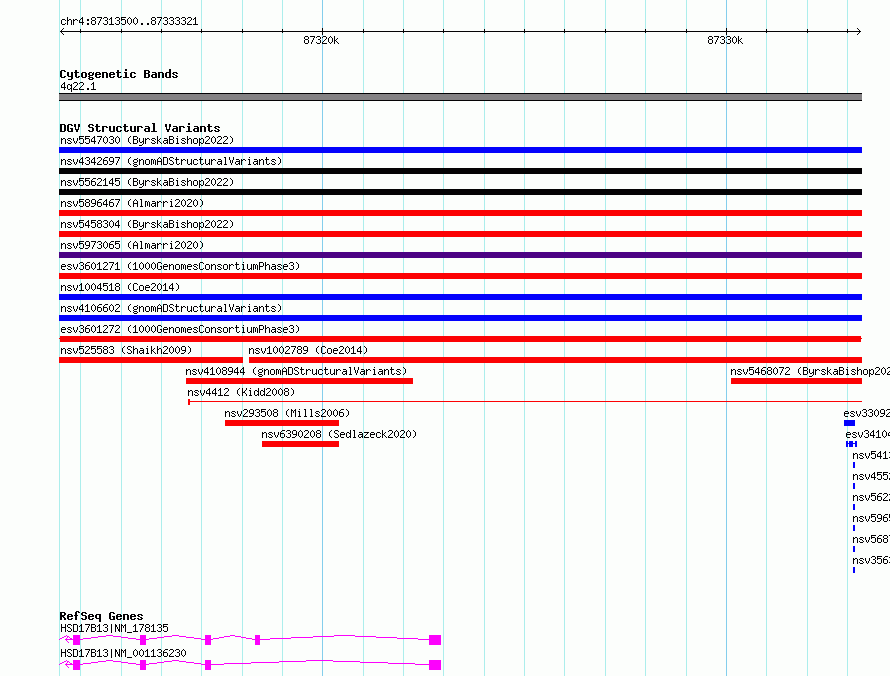This screenshot has height=676, width=890.
Task: Click nsv4412 (Kidd2008) label
Action: click(x=241, y=392)
